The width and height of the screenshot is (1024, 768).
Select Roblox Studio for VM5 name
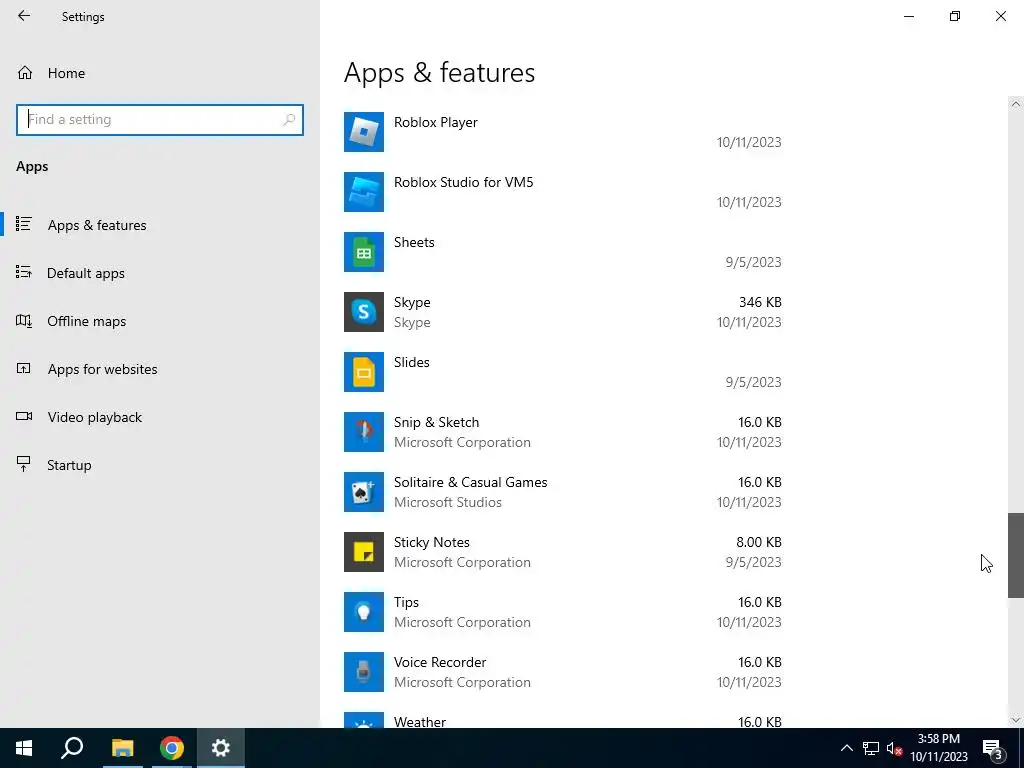click(464, 182)
